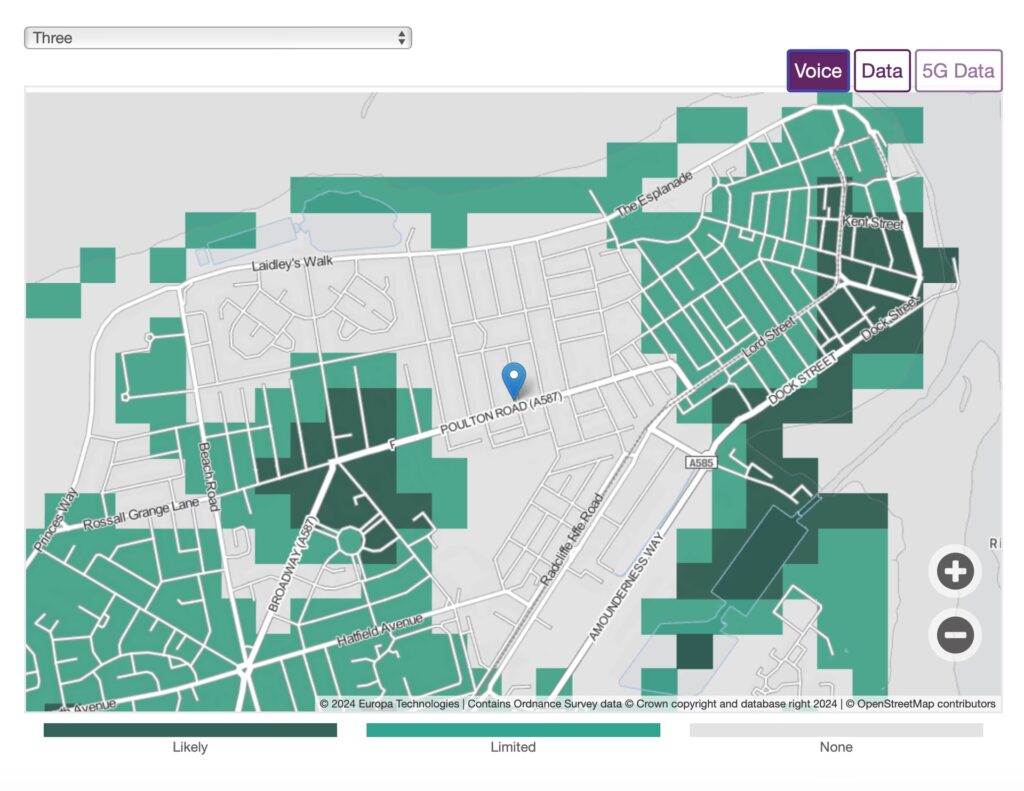
Task: Switch coverage view to Data
Action: click(881, 71)
